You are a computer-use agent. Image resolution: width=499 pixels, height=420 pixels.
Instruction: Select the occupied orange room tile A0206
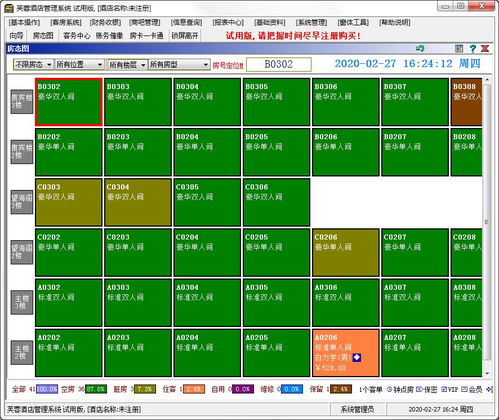point(345,353)
